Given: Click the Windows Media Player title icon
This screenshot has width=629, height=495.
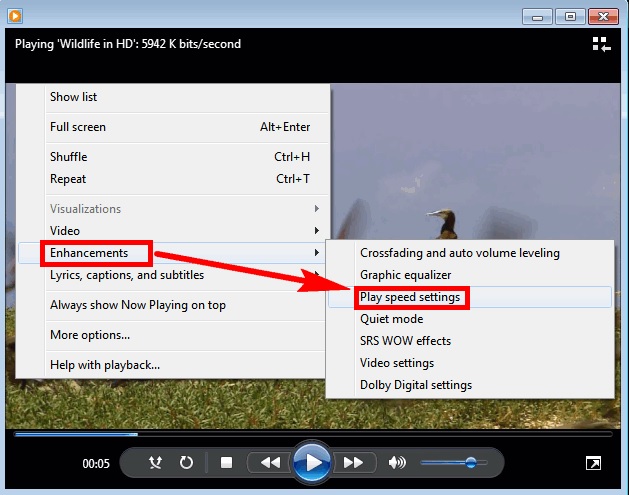Looking at the screenshot, I should 15,15.
